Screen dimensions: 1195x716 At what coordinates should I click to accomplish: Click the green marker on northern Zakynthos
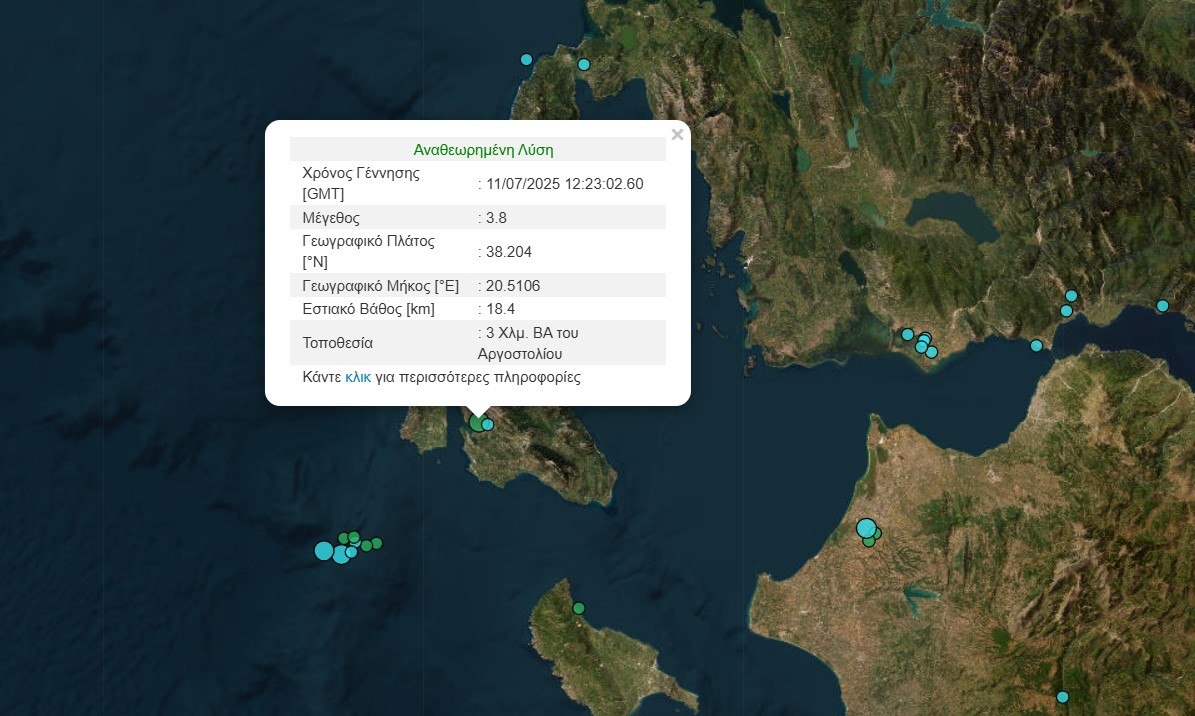coord(578,608)
